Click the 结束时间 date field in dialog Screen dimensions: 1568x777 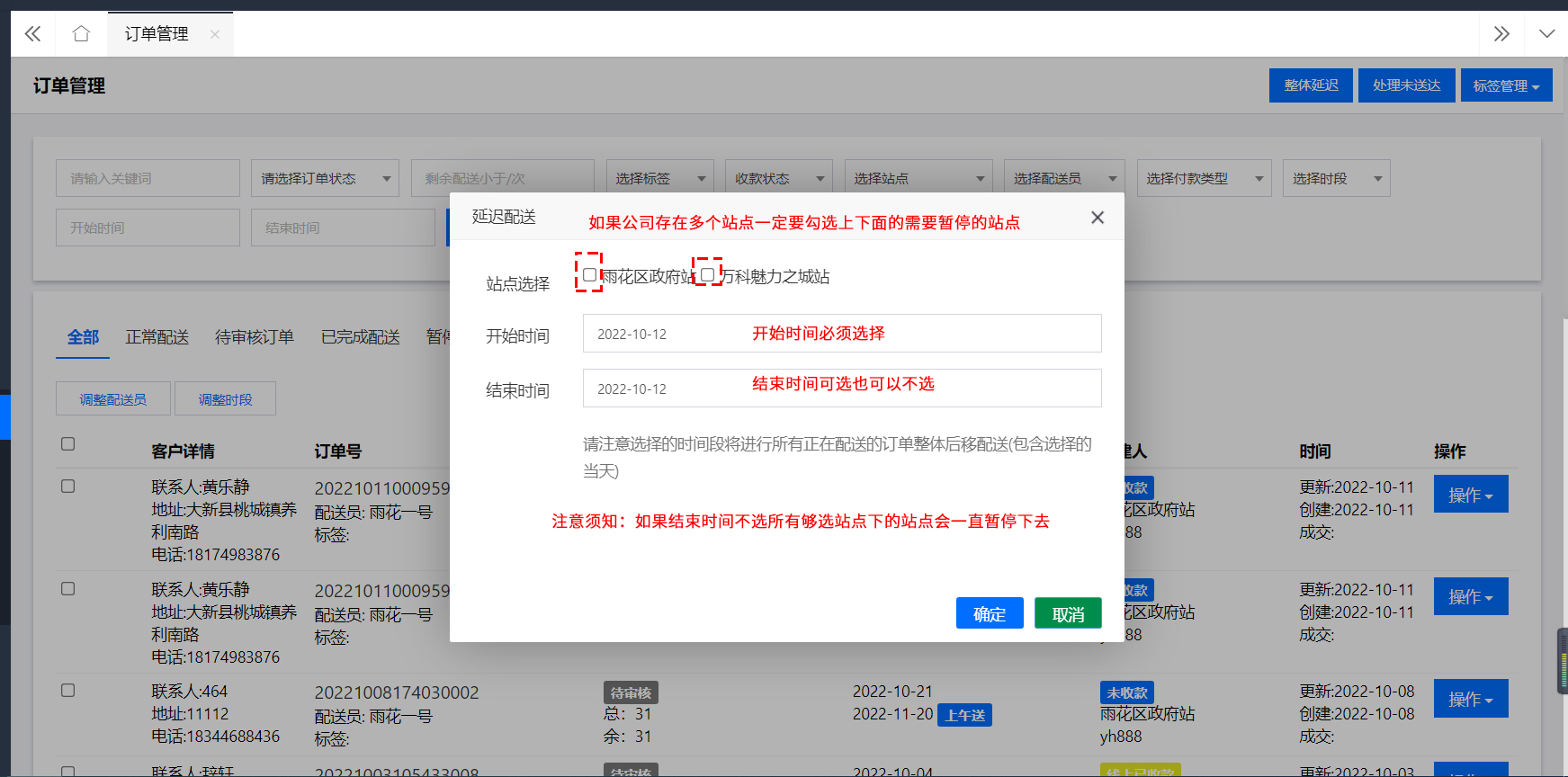[841, 388]
